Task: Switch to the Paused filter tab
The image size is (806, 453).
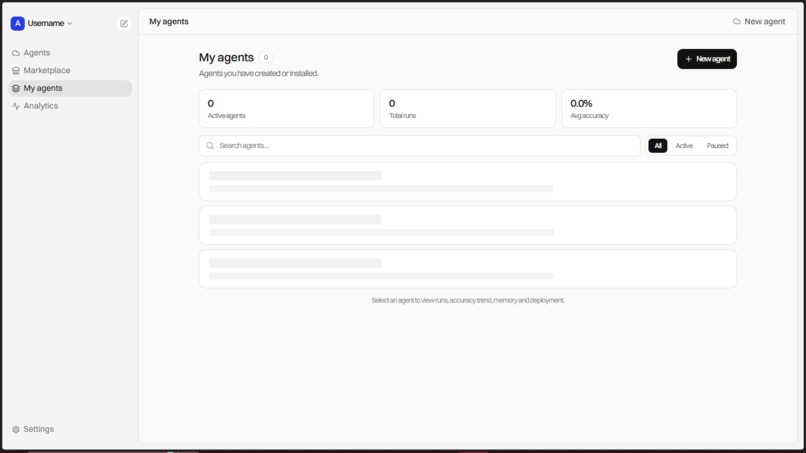Action: tap(717, 146)
